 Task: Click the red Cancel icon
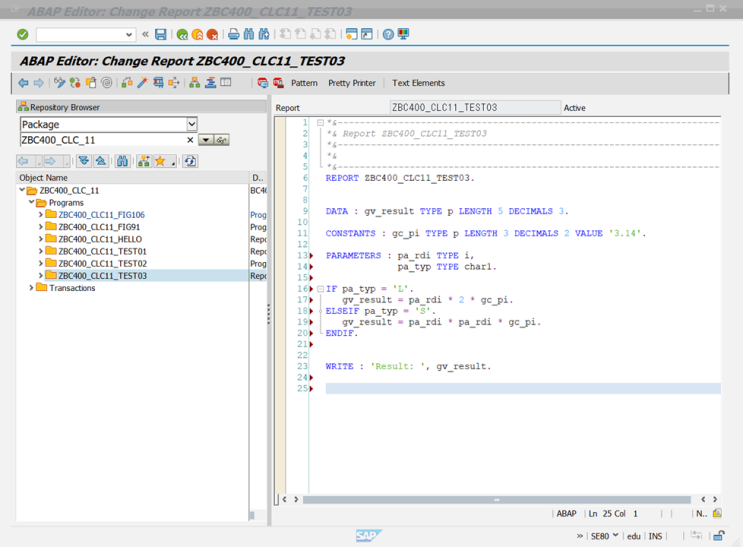[212, 34]
